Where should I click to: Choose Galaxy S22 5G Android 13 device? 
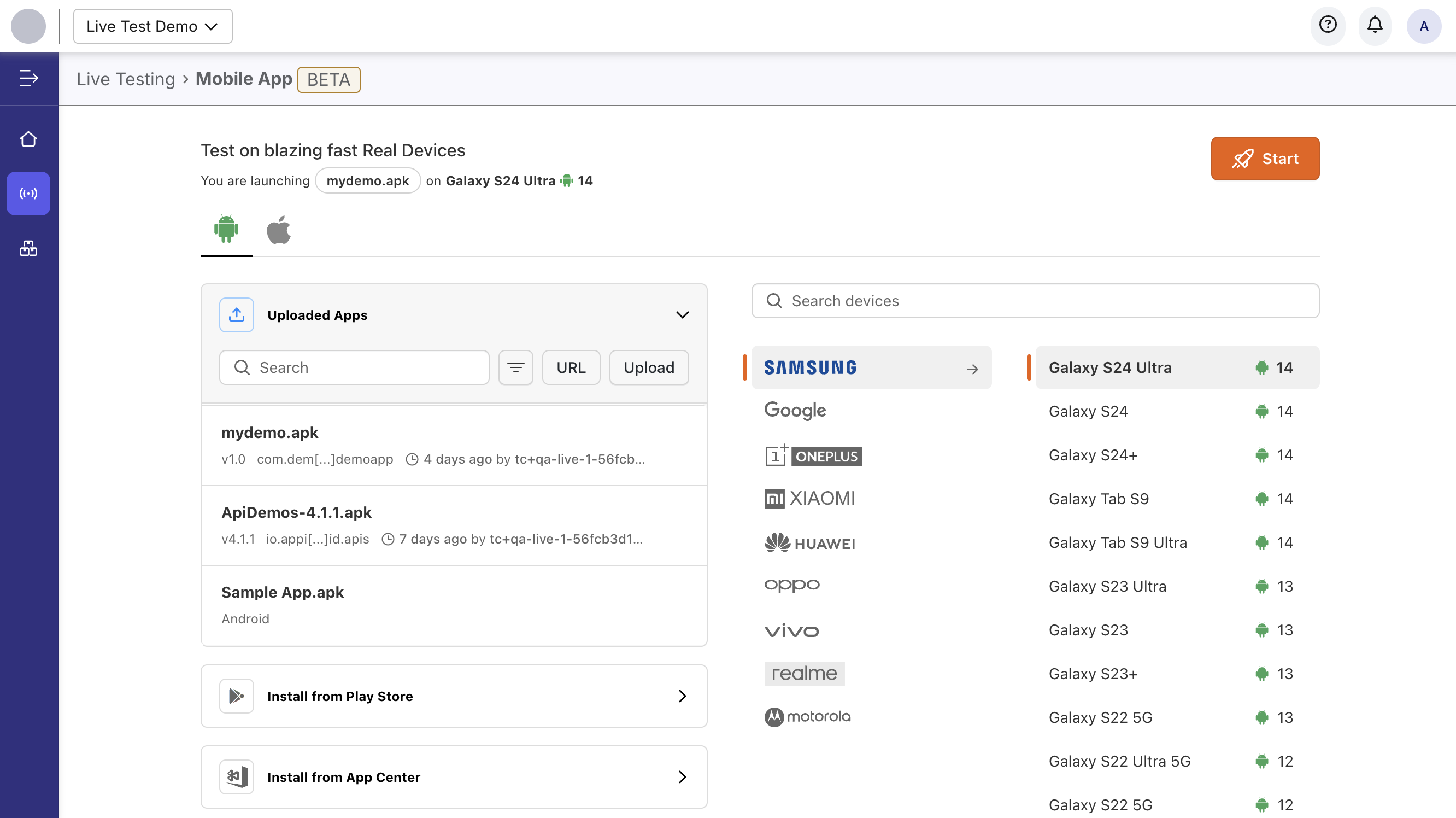(1177, 717)
